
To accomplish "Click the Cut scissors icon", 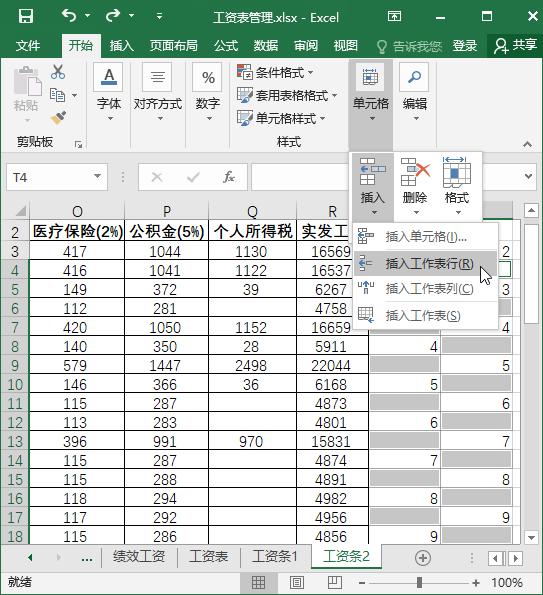I will [58, 72].
